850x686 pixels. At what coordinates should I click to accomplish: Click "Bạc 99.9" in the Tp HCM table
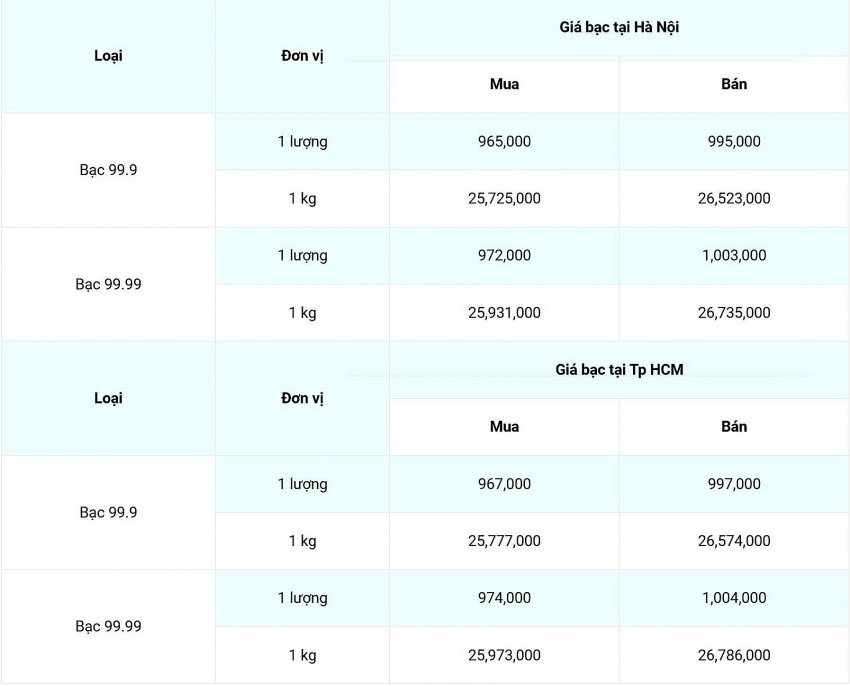pyautogui.click(x=108, y=512)
